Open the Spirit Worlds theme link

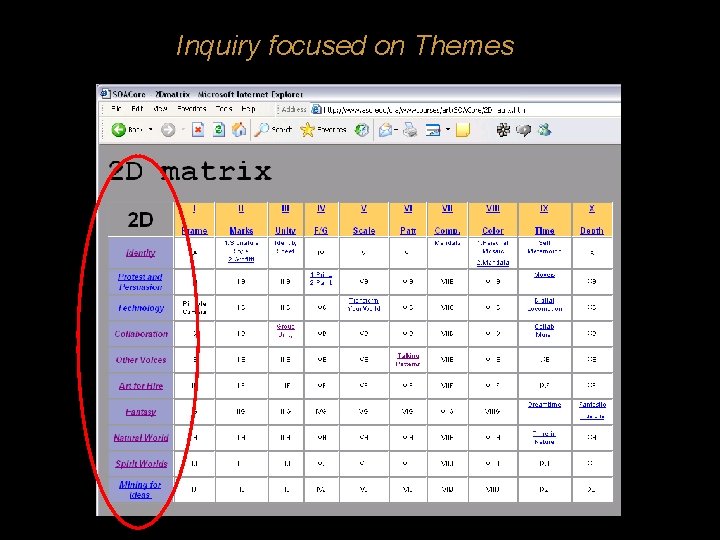(x=141, y=464)
